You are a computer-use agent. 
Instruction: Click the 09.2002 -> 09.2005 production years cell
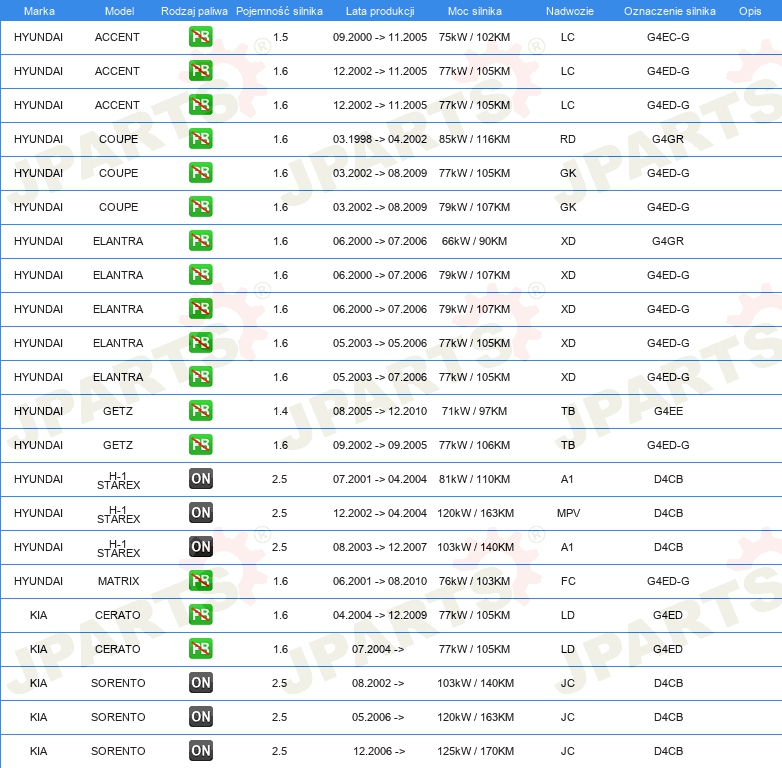coord(380,445)
